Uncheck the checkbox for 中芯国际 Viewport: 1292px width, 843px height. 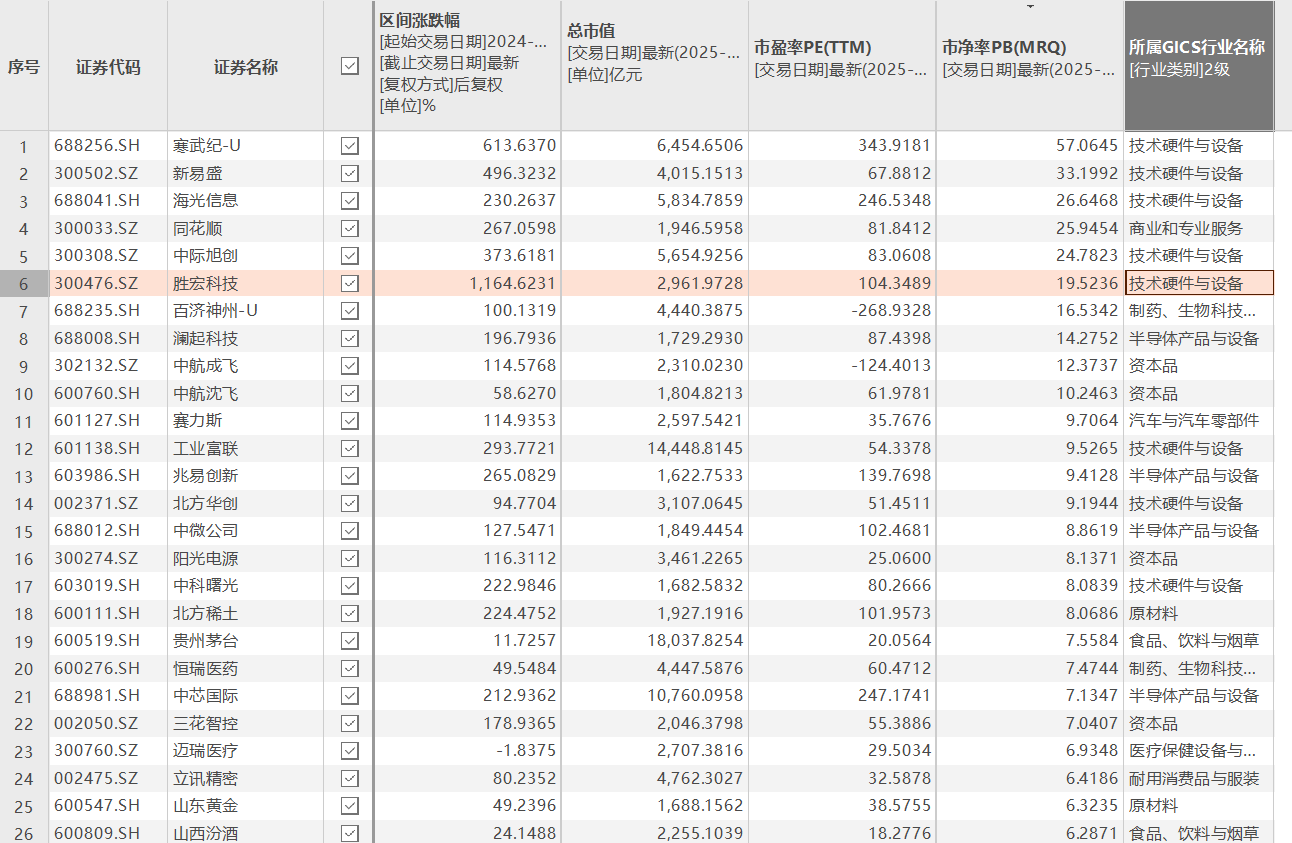[x=349, y=696]
